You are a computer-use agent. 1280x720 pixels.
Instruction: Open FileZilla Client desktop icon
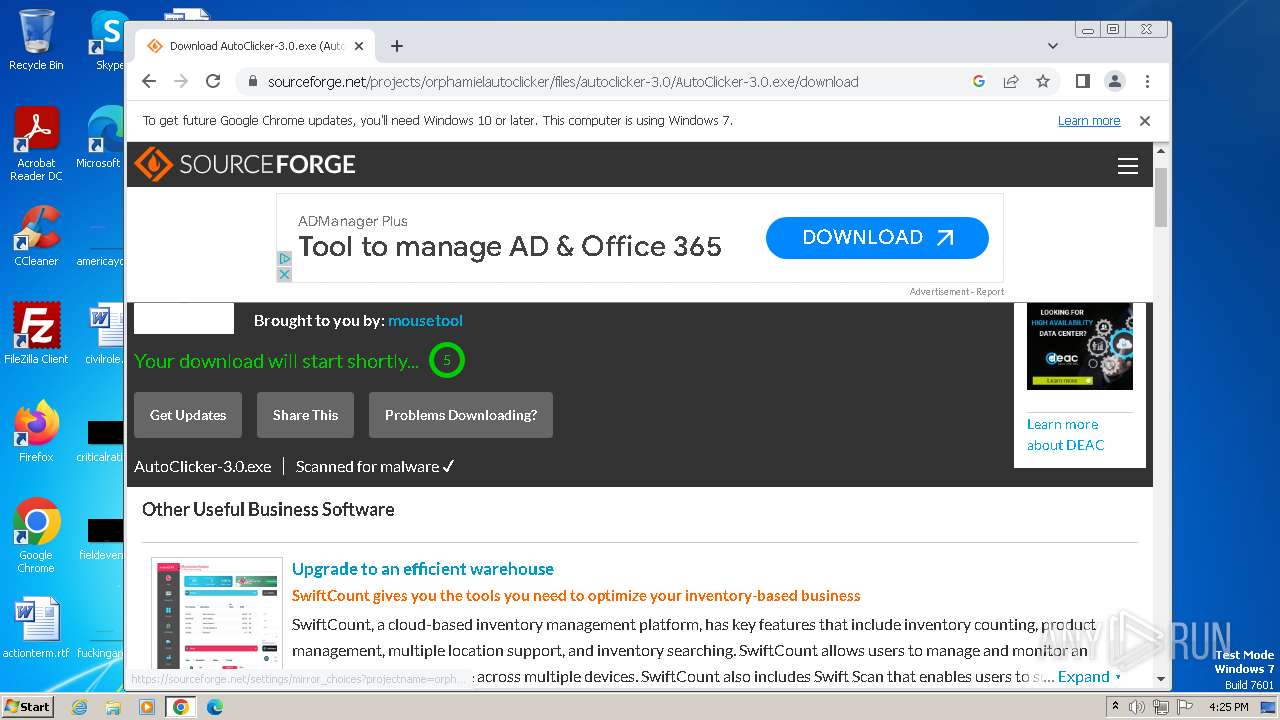click(36, 334)
